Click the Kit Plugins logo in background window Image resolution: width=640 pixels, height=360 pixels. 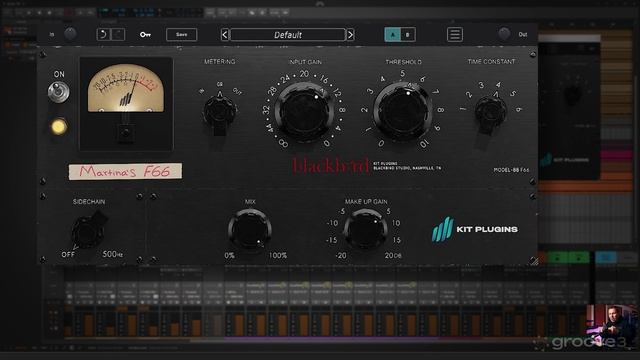click(x=564, y=160)
